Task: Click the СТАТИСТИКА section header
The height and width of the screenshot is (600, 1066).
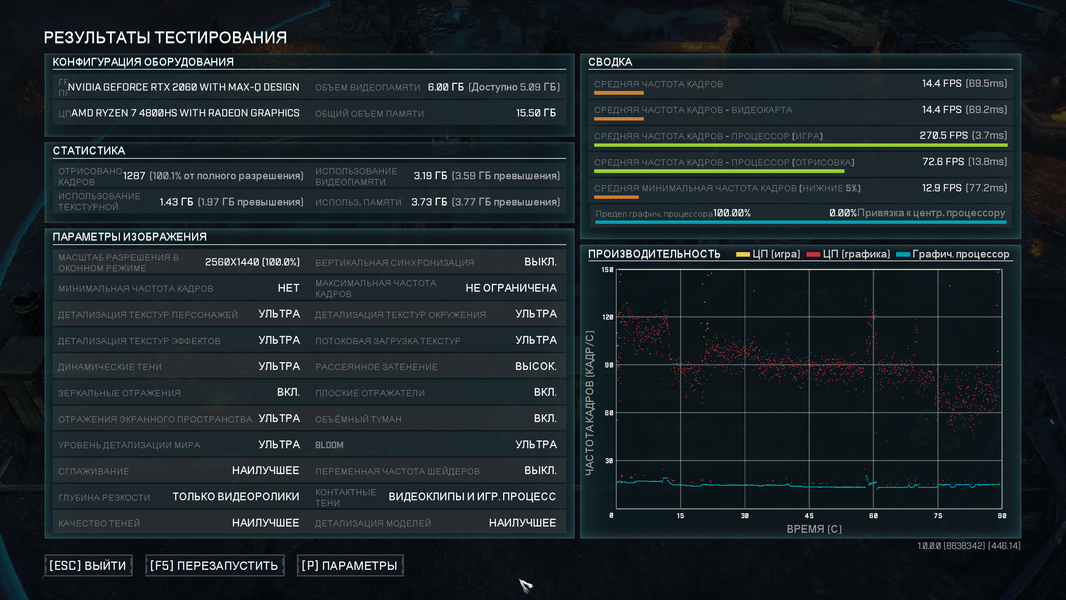Action: click(89, 150)
